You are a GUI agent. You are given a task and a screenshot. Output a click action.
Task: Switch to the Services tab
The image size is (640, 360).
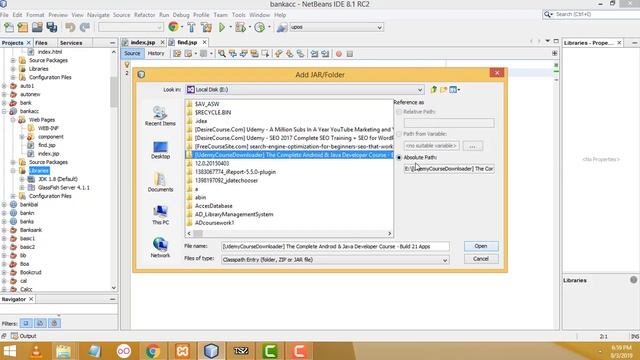tap(71, 43)
